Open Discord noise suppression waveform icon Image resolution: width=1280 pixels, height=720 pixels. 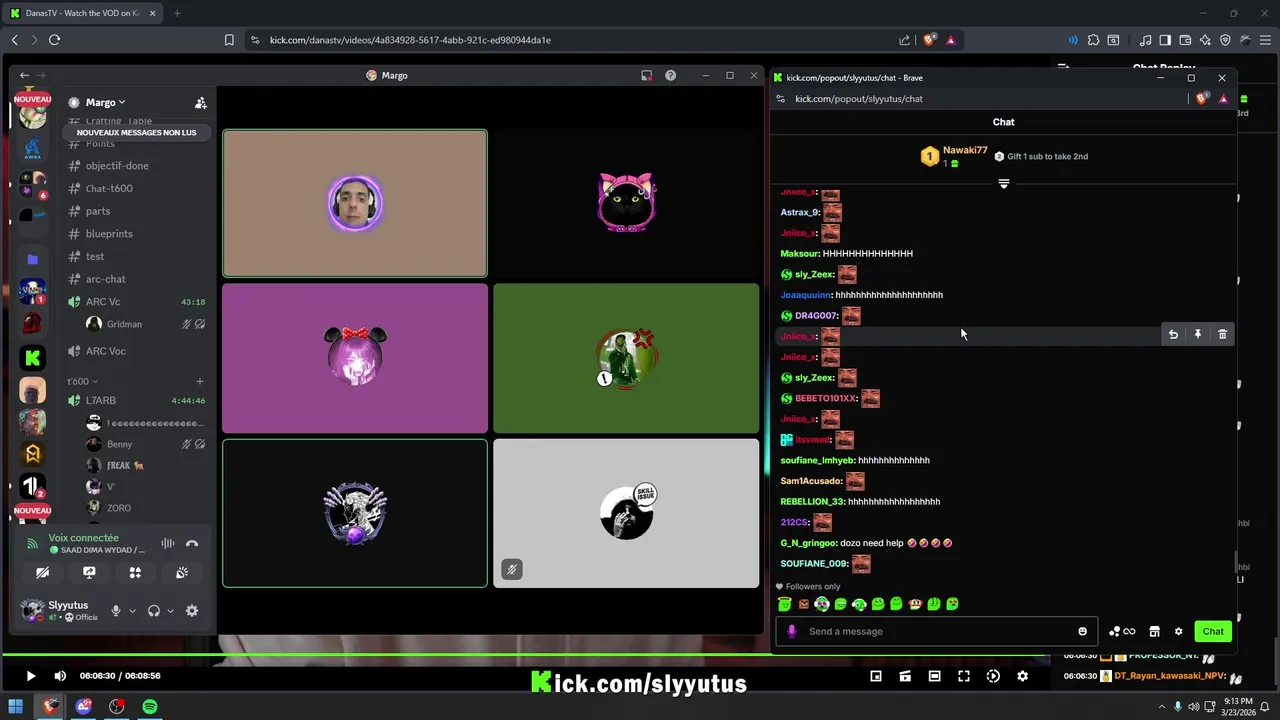[168, 543]
